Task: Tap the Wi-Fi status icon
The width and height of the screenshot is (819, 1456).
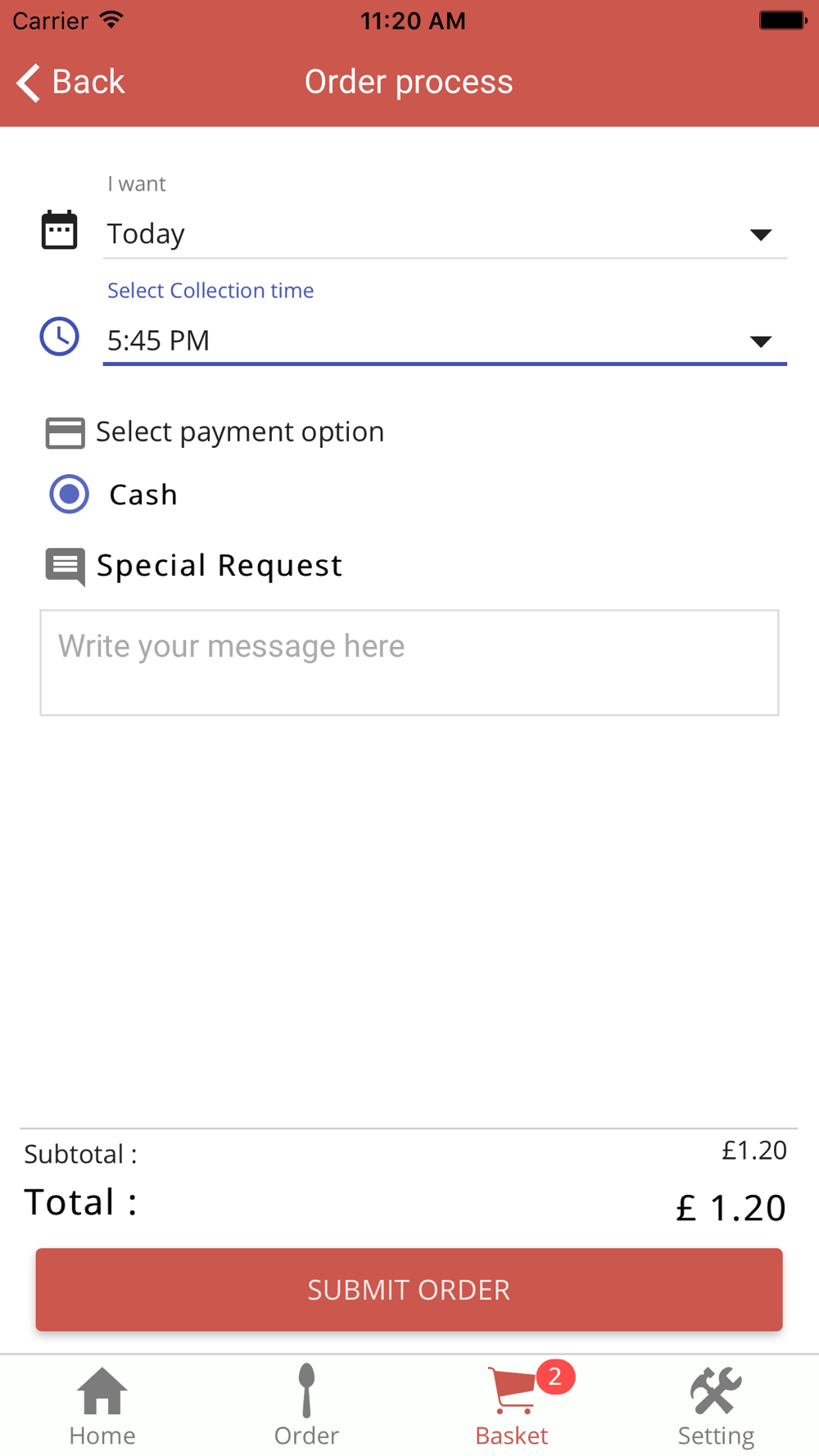Action: pyautogui.click(x=111, y=20)
